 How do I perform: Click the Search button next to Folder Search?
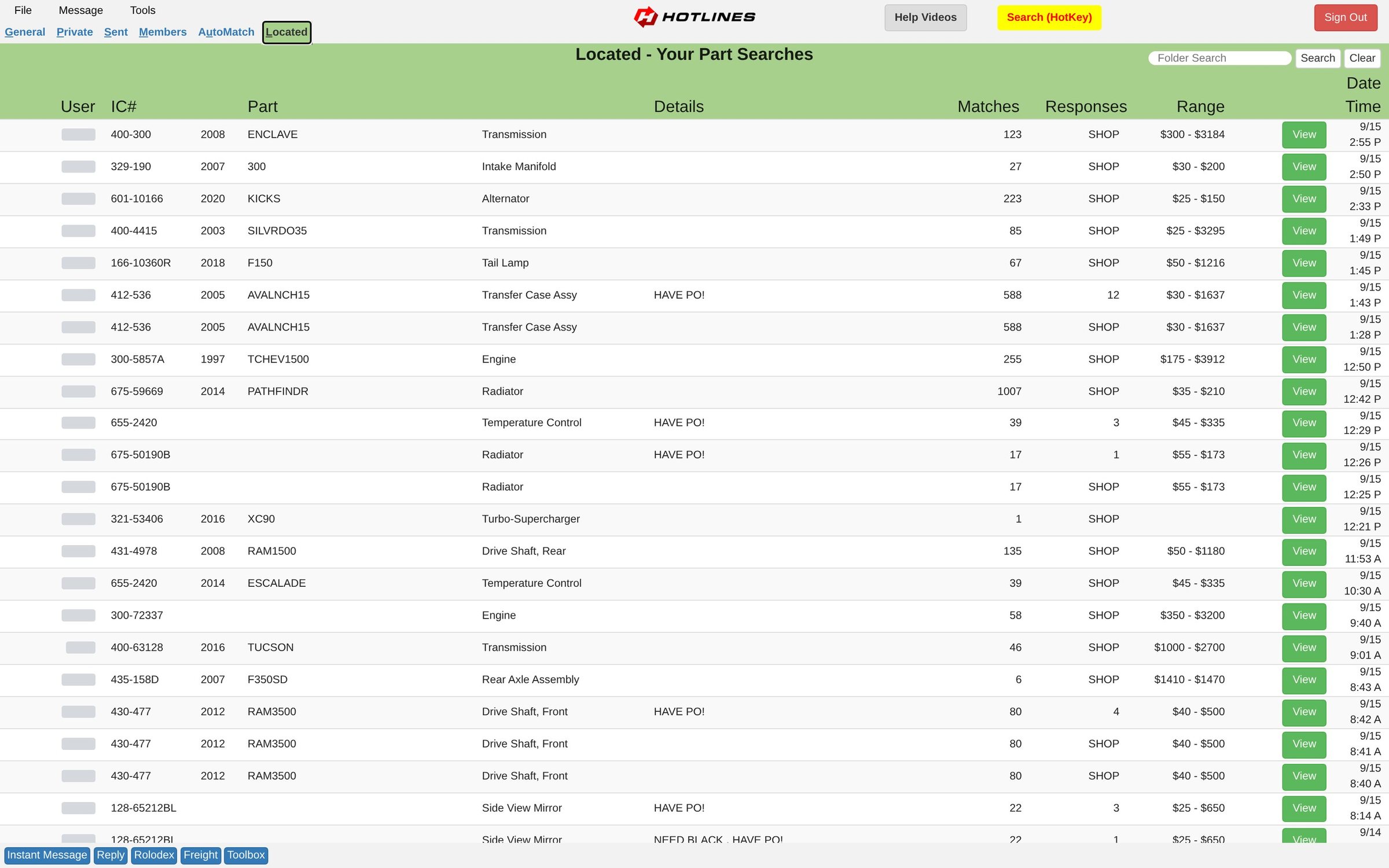1318,58
